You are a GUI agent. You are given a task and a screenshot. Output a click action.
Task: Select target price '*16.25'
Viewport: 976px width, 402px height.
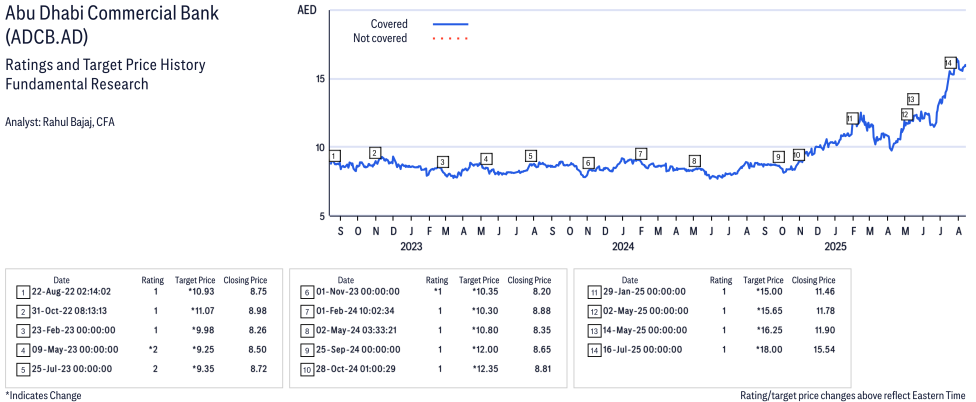(x=771, y=330)
